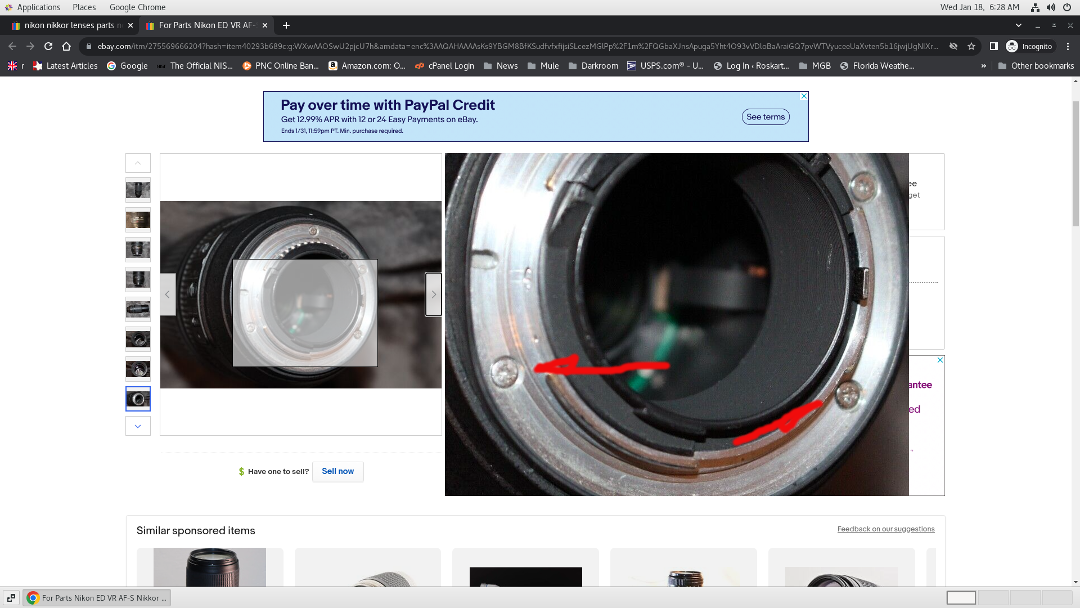The height and width of the screenshot is (608, 1080).
Task: Select Chrome window in bottom taskbar
Action: coord(97,598)
